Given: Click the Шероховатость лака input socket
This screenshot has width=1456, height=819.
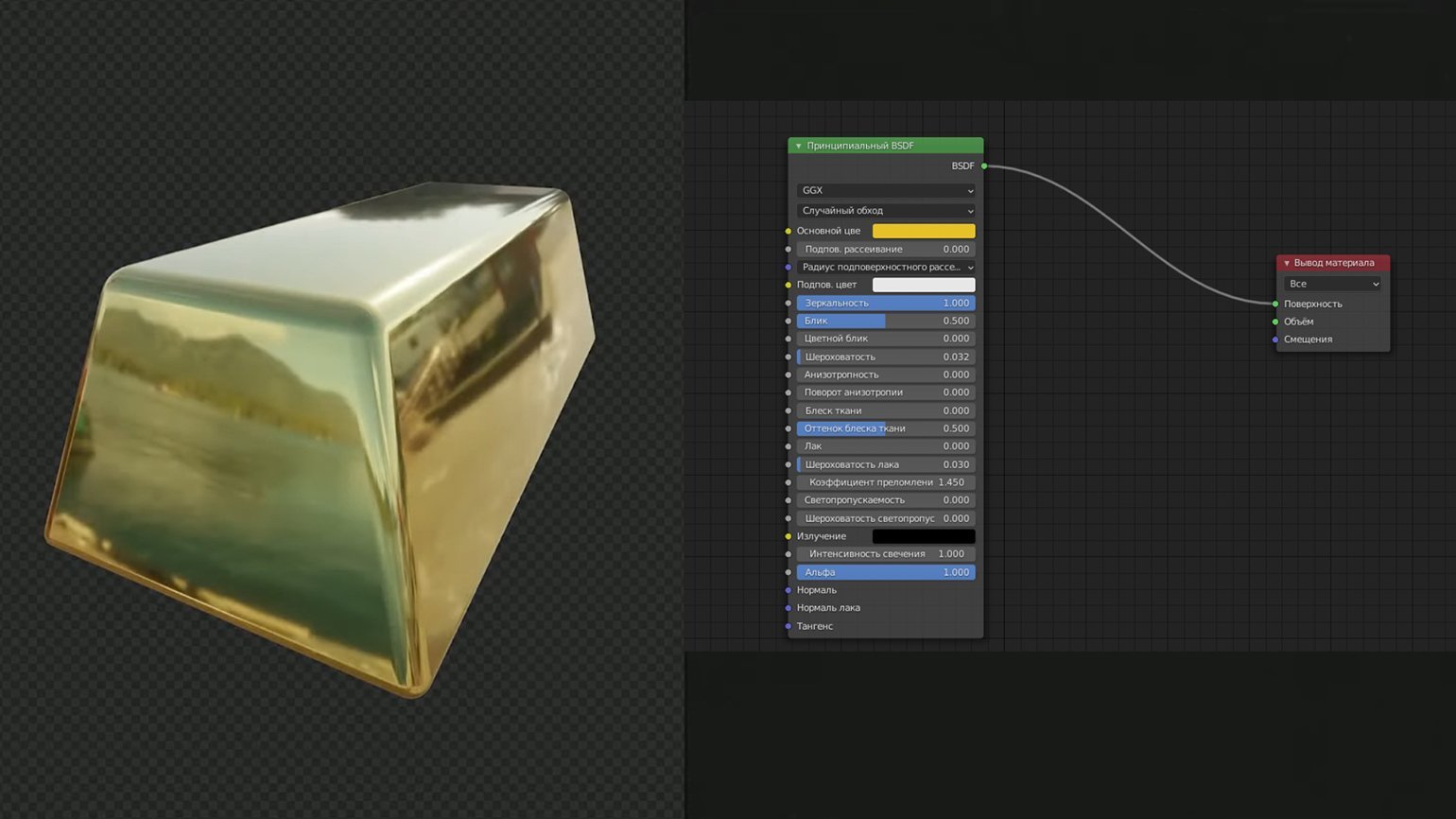Looking at the screenshot, I should click(x=789, y=464).
